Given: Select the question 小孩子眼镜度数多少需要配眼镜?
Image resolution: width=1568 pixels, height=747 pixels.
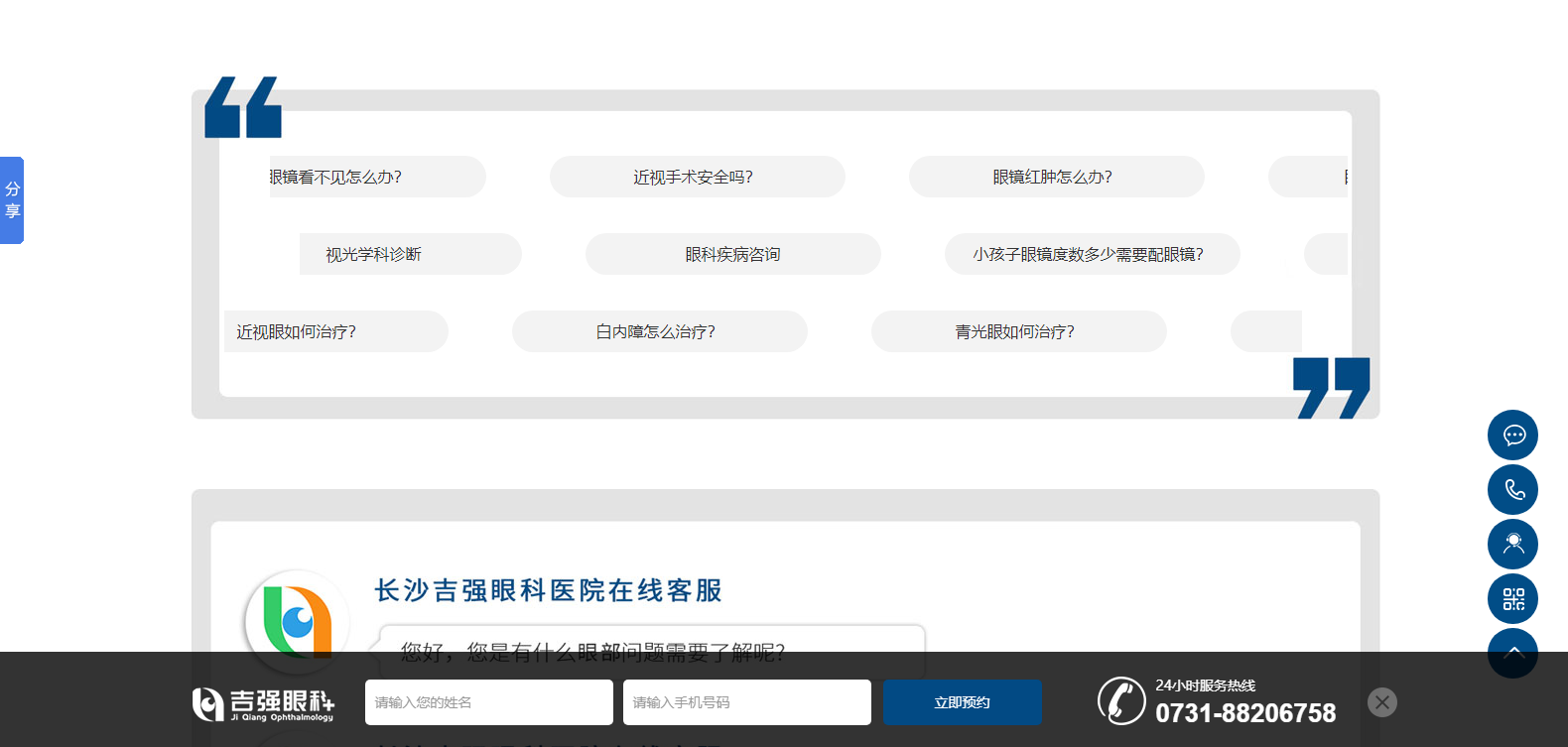Looking at the screenshot, I should 1092,254.
